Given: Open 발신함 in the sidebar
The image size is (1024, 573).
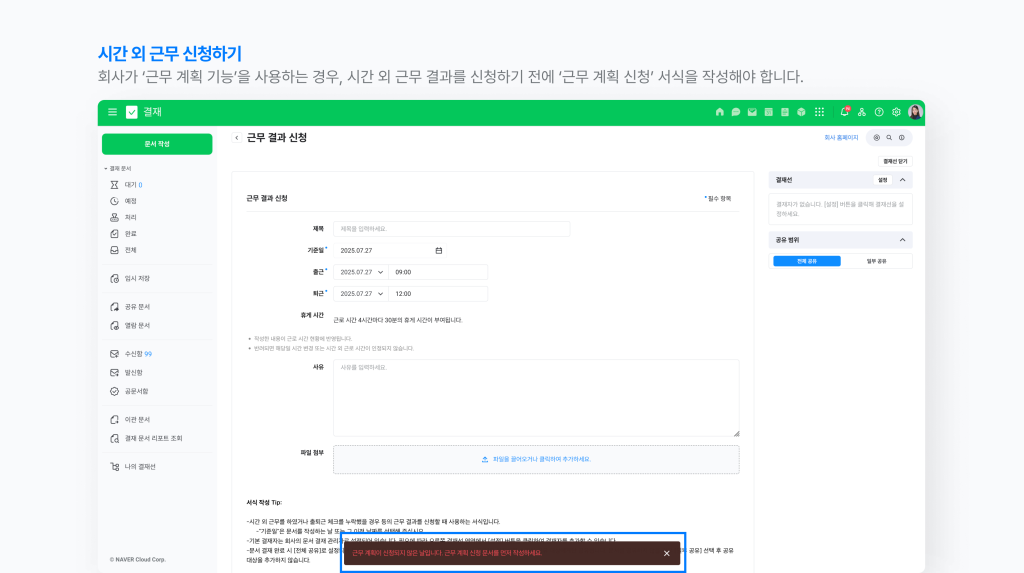Looking at the screenshot, I should [133, 373].
